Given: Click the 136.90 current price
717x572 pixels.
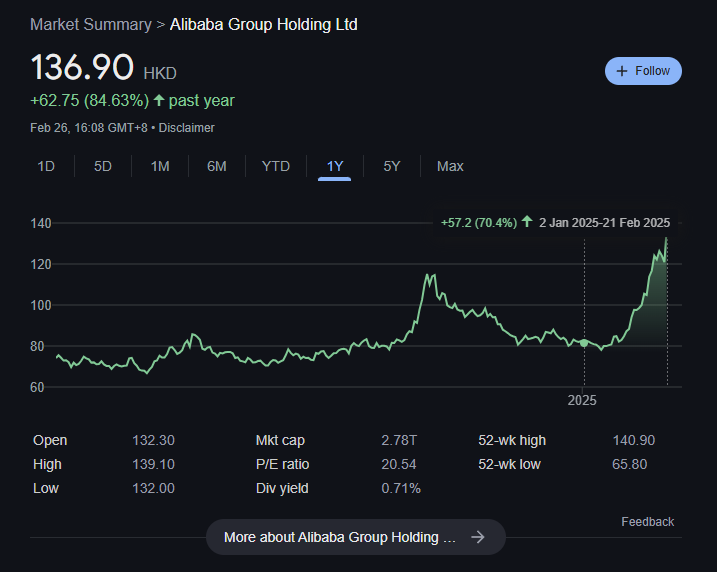Looking at the screenshot, I should coord(82,67).
